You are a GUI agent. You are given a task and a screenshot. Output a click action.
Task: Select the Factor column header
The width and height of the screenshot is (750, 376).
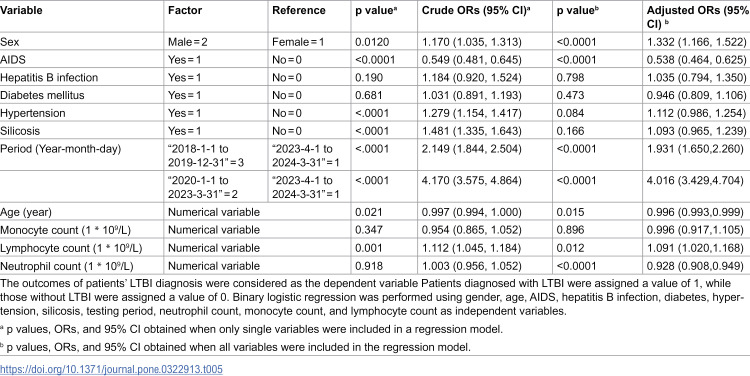point(185,11)
